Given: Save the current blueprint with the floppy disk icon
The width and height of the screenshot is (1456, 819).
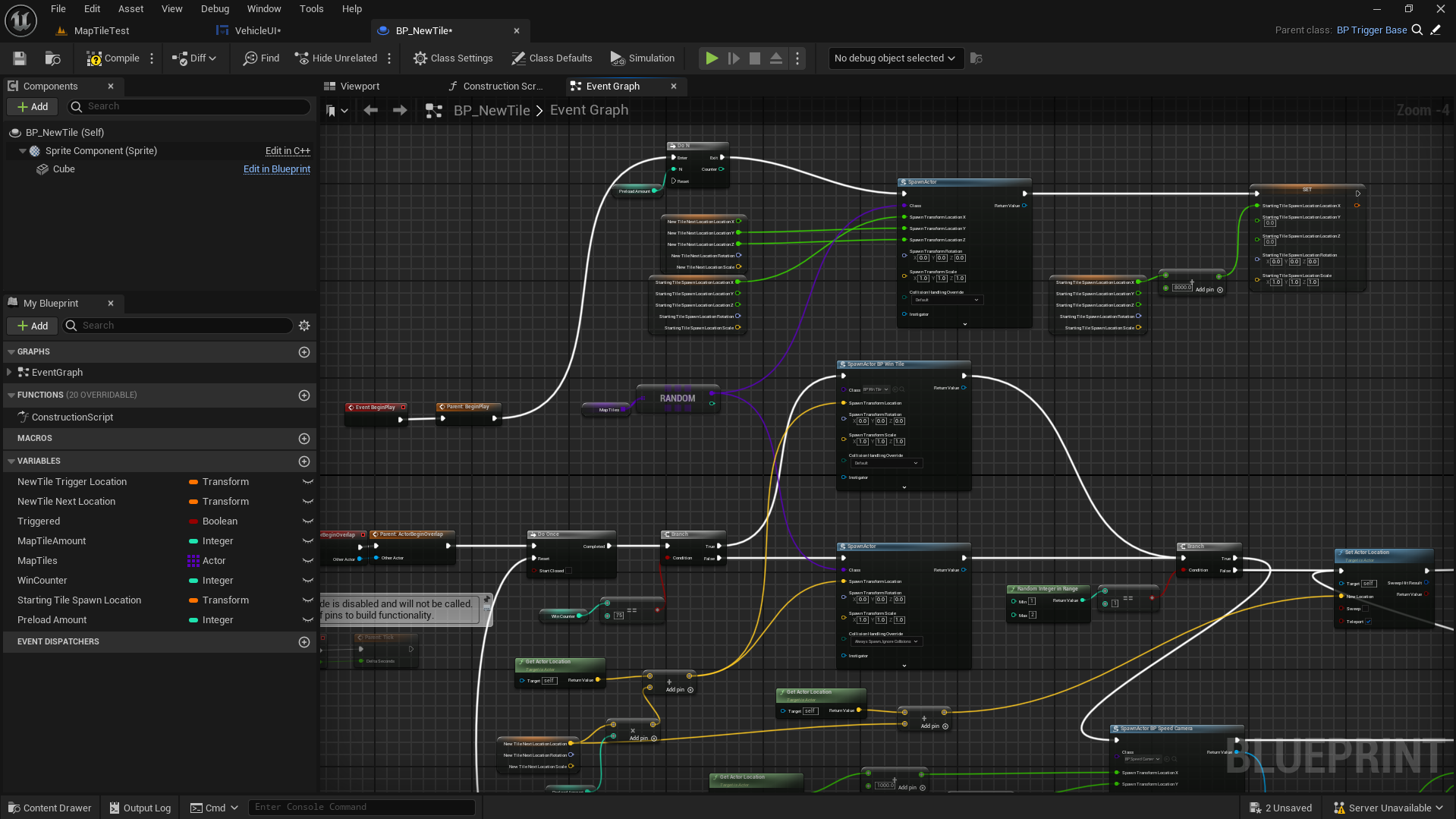Looking at the screenshot, I should click(20, 58).
